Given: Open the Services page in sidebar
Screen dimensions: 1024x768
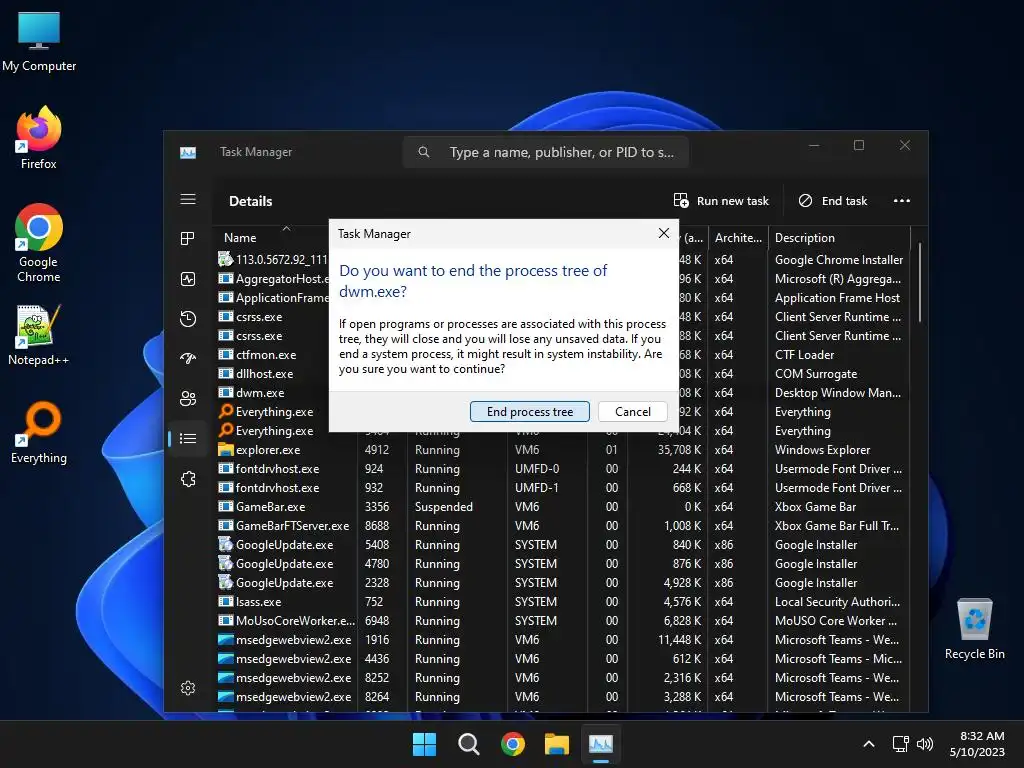Looking at the screenshot, I should coord(188,479).
